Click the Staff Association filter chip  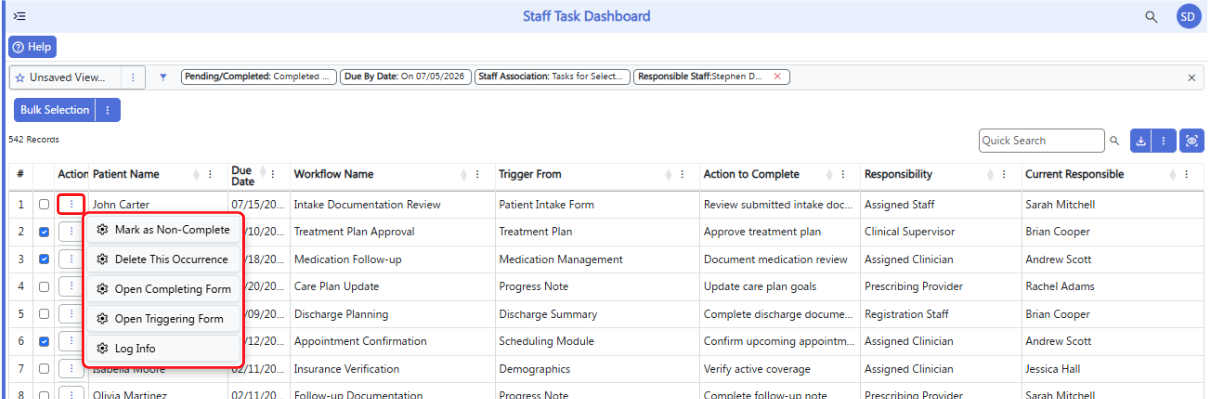[552, 77]
